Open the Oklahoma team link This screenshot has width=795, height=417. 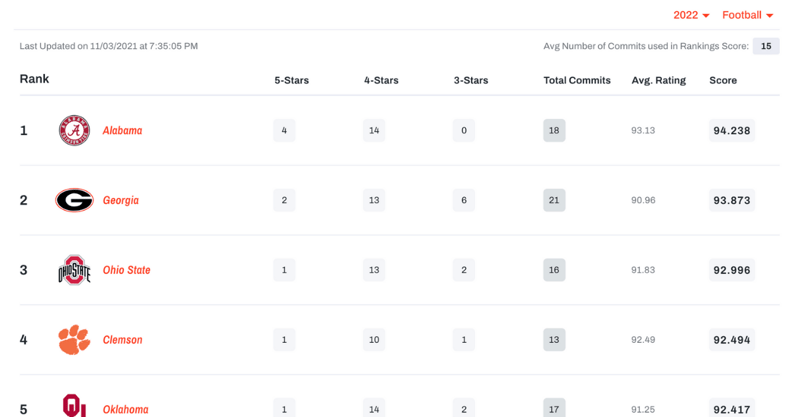[x=126, y=409]
